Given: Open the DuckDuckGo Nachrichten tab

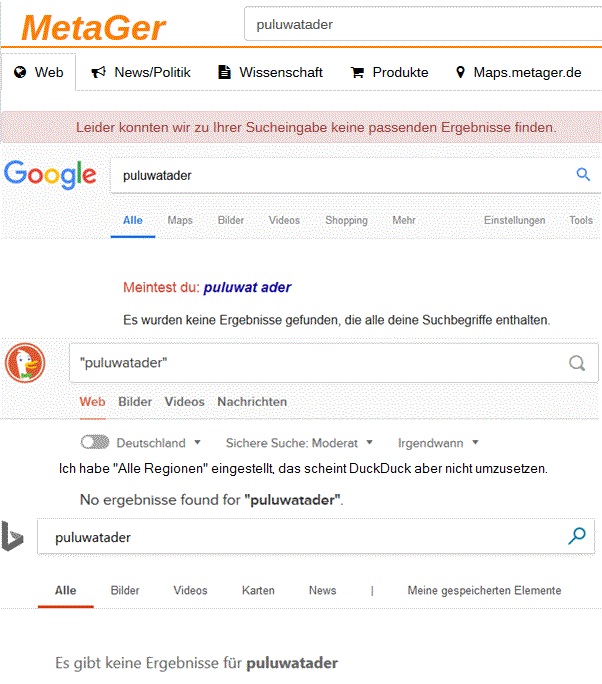Looking at the screenshot, I should 252,402.
